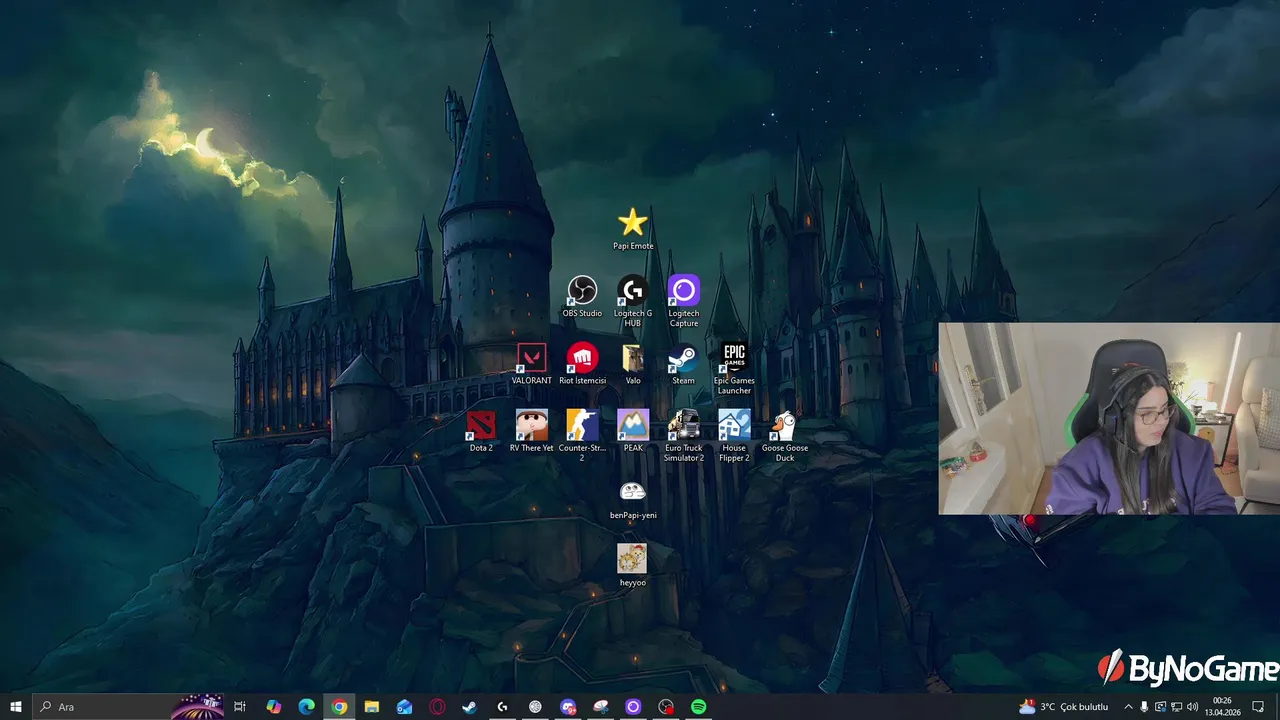Open Opera browser from the taskbar
1280x720 pixels.
(x=437, y=707)
